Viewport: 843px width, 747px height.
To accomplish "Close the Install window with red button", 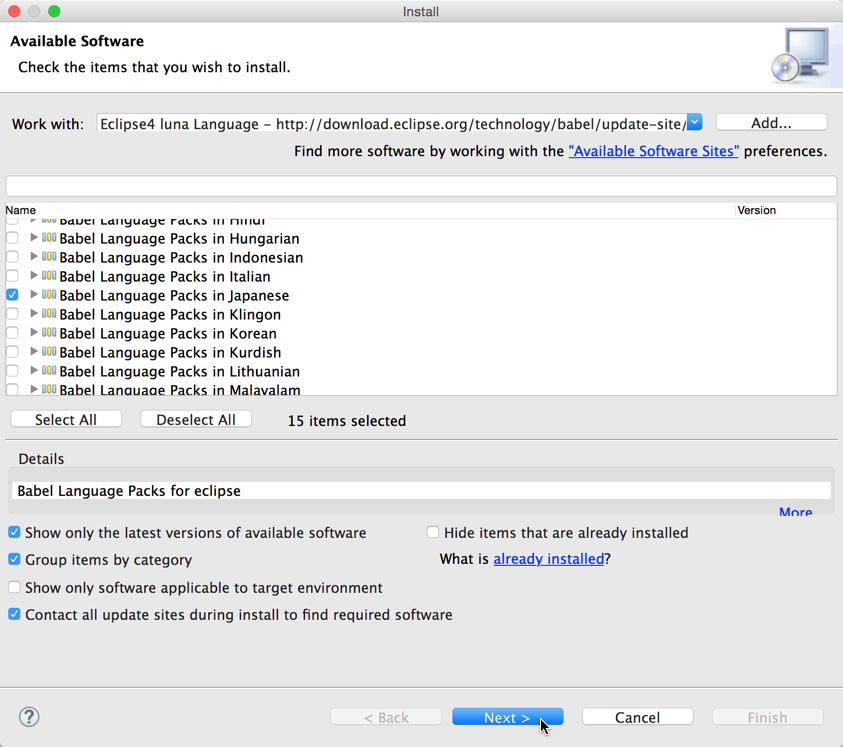I will coord(15,11).
